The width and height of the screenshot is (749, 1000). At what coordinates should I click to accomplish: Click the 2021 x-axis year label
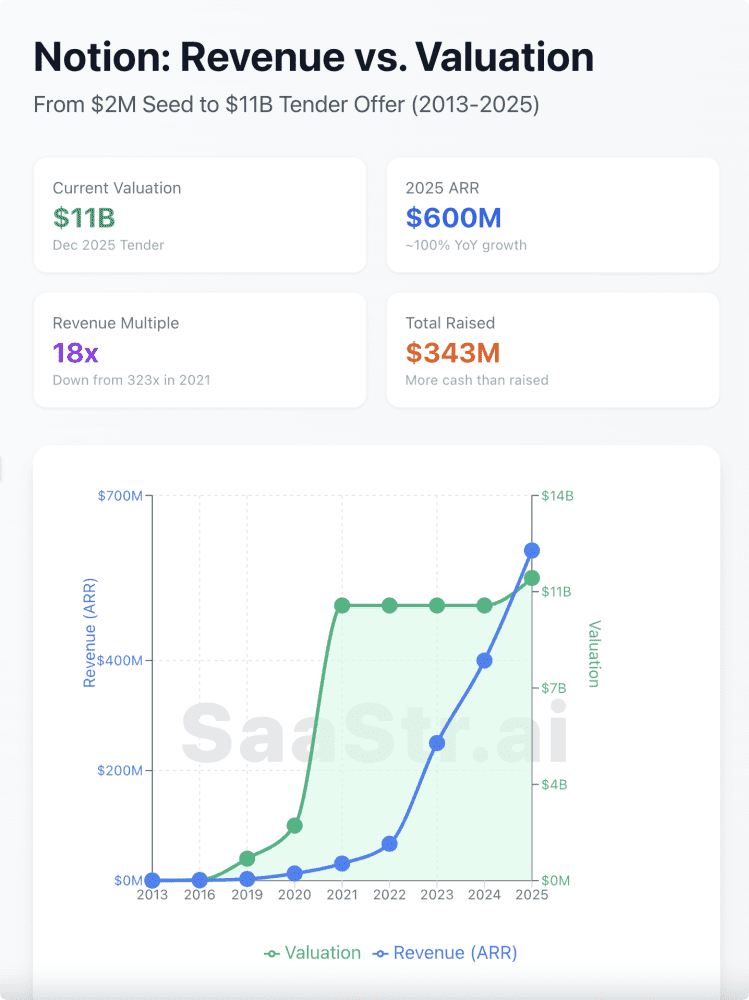click(342, 895)
